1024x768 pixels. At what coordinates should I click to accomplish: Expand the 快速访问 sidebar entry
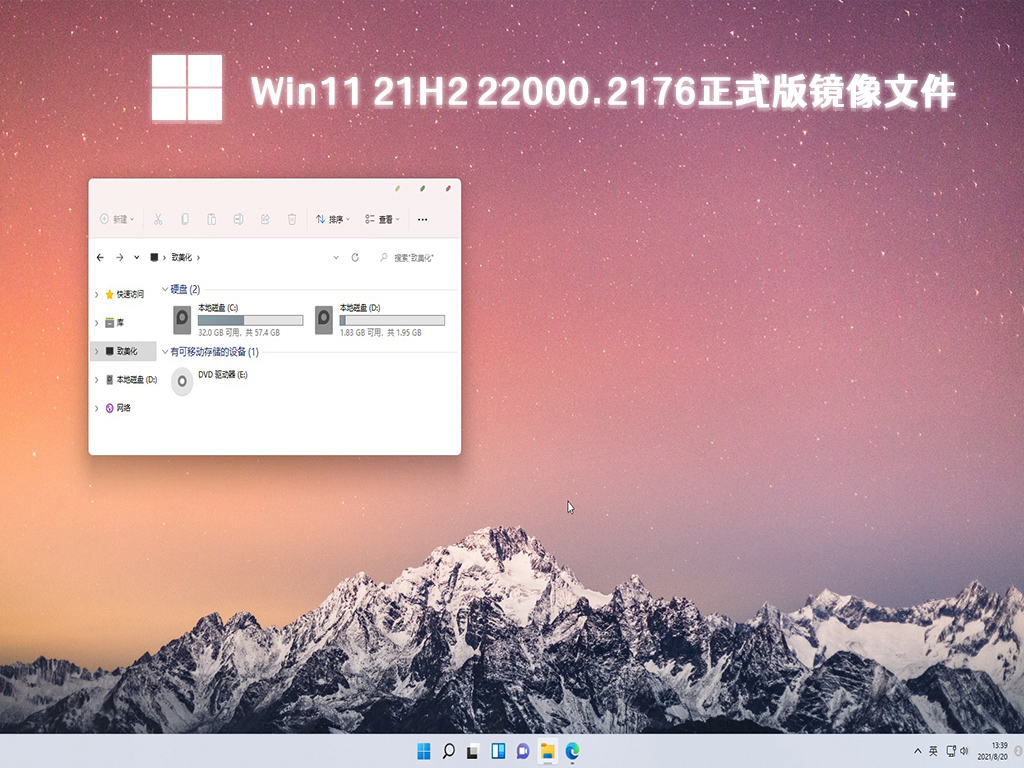(95, 295)
